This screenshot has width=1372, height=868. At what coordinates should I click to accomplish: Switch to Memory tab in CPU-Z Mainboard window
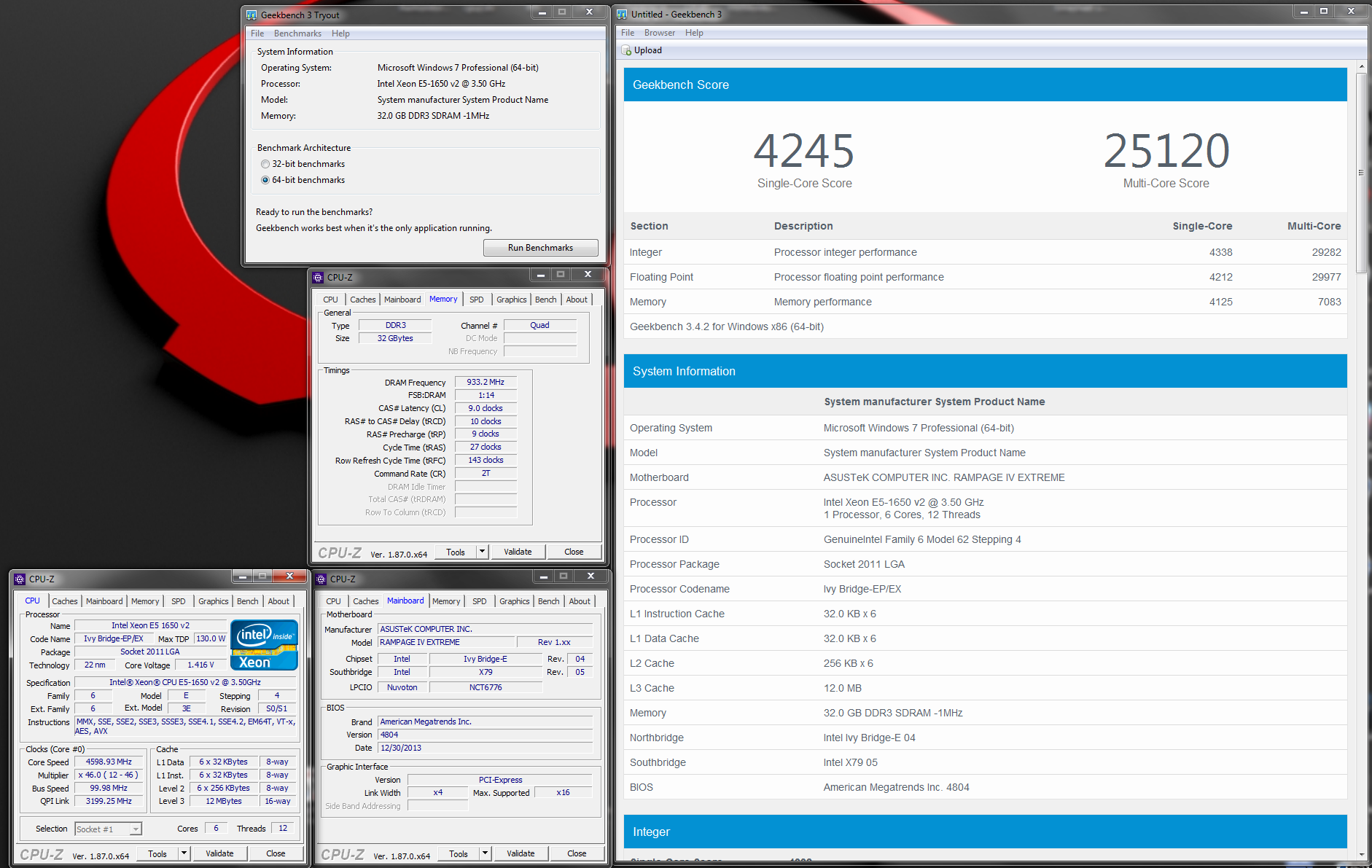point(446,601)
